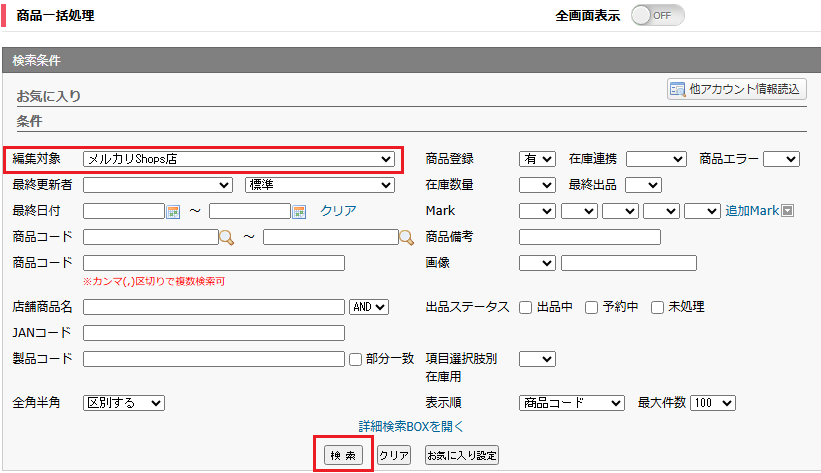Click the 検索条件 header bar

pos(411,60)
